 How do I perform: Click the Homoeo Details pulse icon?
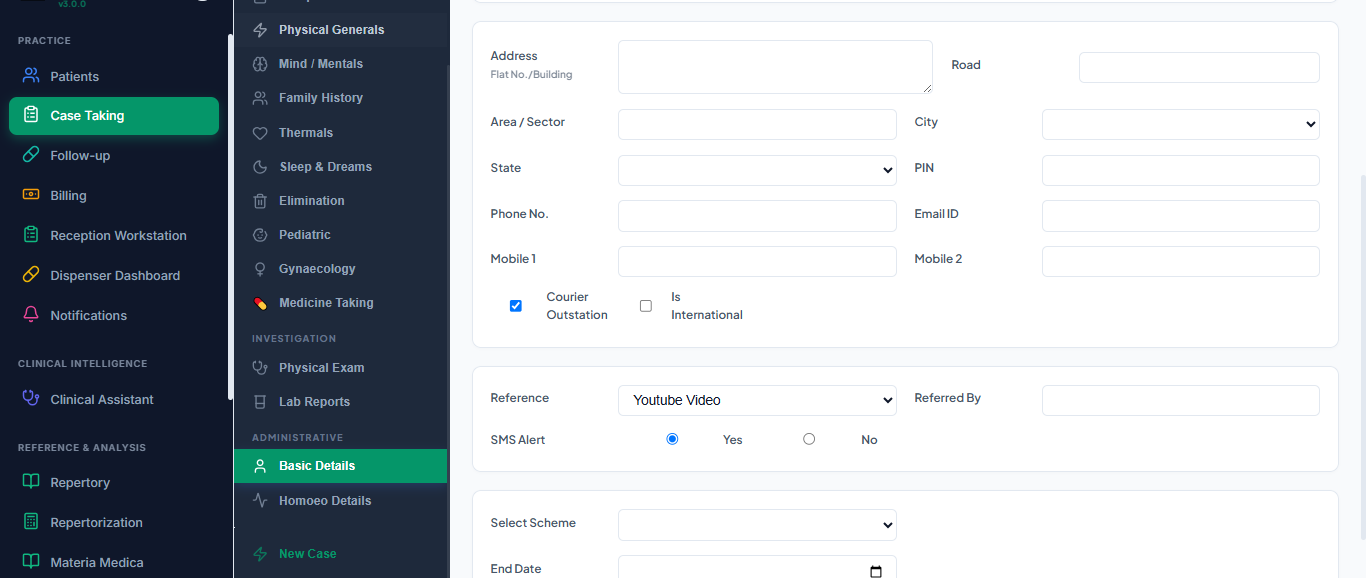(260, 501)
